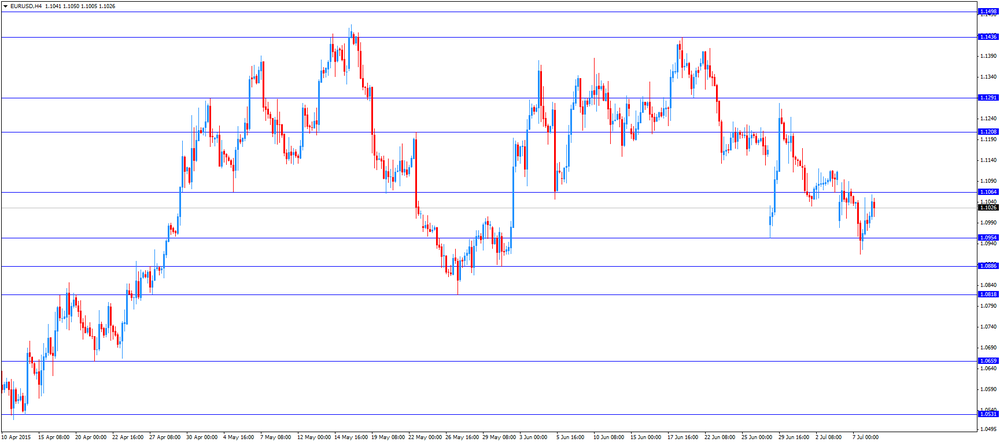
Task: Click the 5 Jun 16:00 time label
Action: (x=570, y=438)
